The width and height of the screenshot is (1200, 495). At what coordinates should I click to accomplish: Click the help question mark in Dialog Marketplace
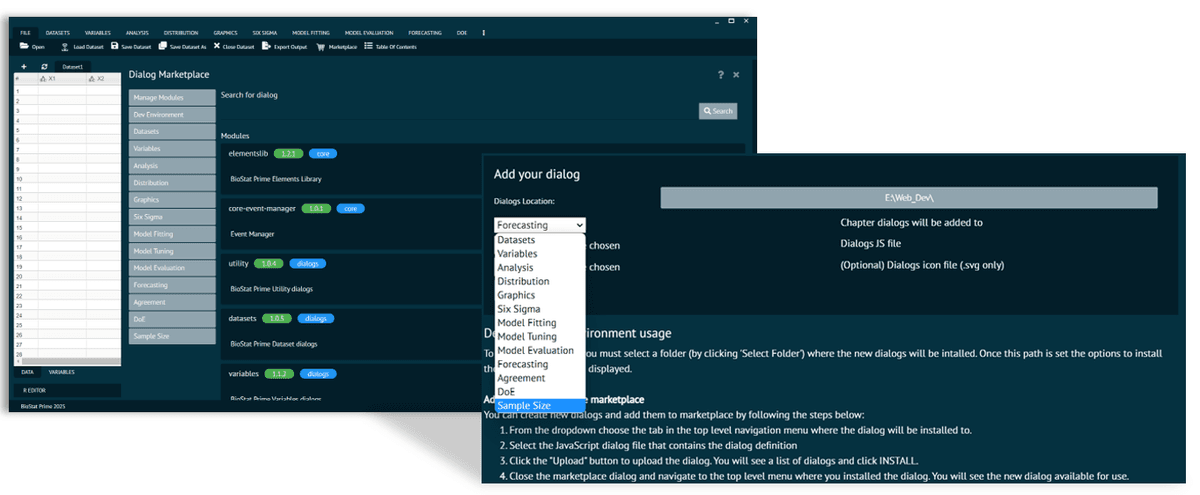pyautogui.click(x=720, y=75)
